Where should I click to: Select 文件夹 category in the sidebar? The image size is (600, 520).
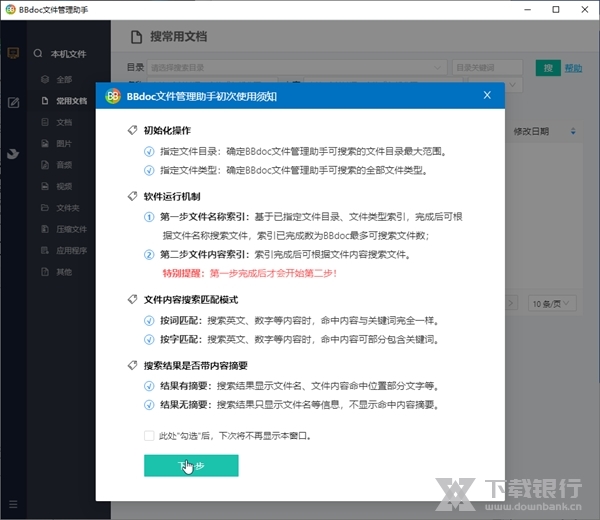coord(68,208)
